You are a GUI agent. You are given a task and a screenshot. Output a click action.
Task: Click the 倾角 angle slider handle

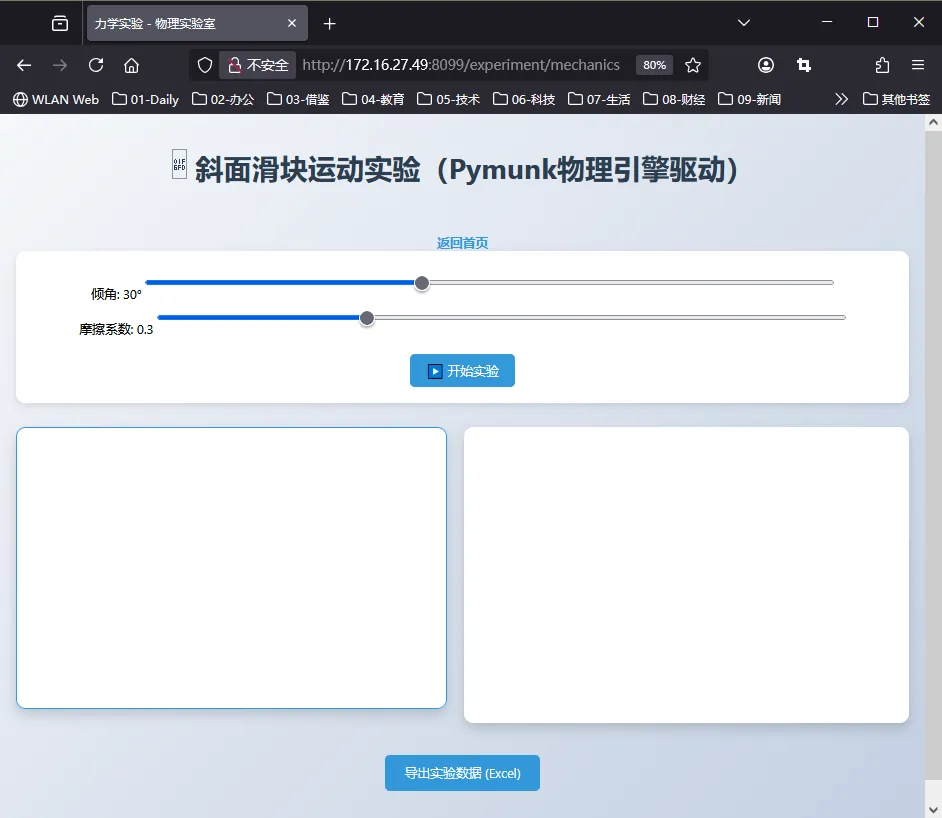click(x=422, y=283)
